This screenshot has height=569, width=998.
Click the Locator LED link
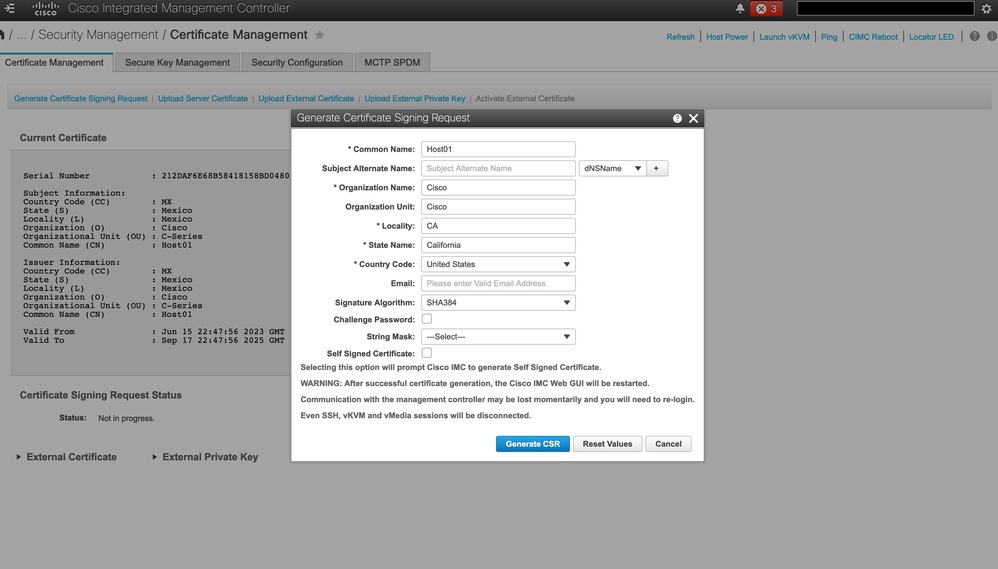tap(931, 37)
